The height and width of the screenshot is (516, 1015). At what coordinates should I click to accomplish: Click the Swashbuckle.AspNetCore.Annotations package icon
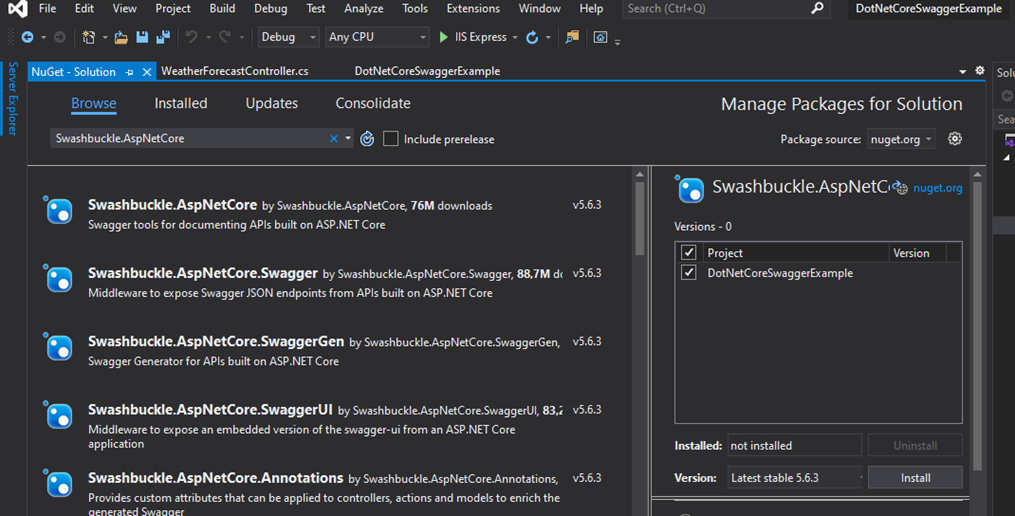tap(59, 485)
